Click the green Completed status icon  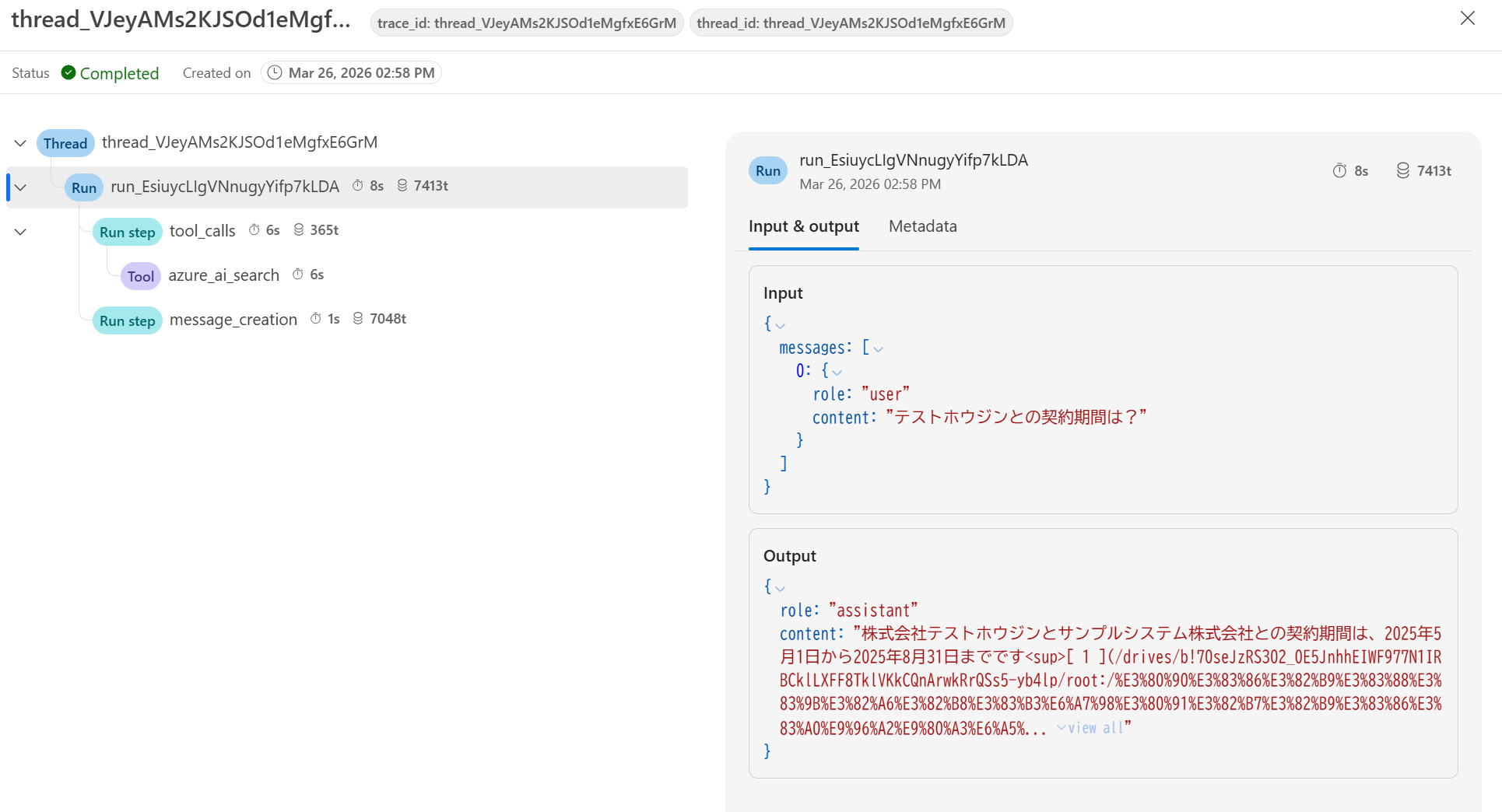tap(68, 72)
